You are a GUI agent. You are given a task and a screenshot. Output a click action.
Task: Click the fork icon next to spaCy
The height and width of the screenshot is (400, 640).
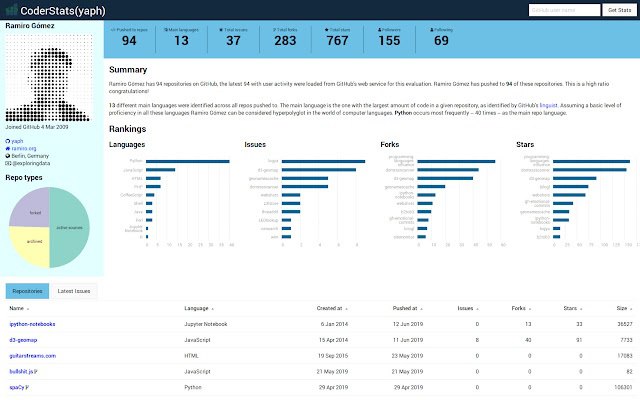(27, 388)
